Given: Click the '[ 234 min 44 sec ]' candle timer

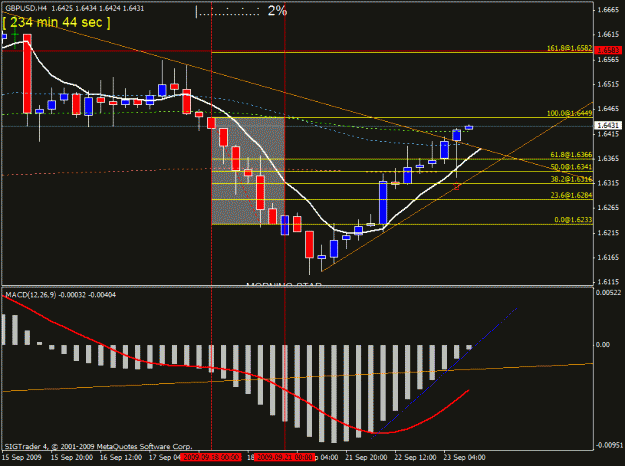Looking at the screenshot, I should coord(57,22).
